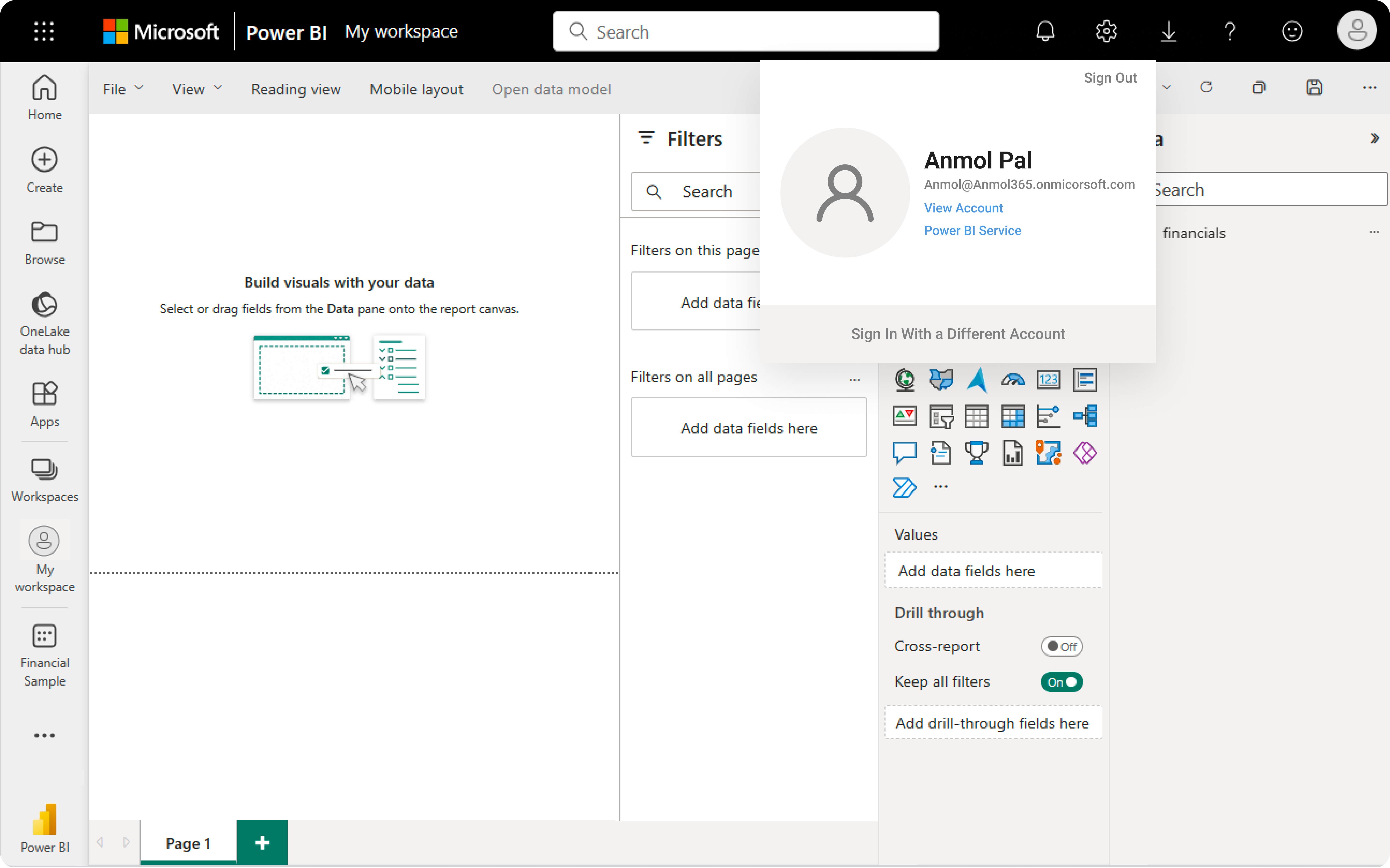Open the View dropdown menu
Screen dimensions: 1390x868
[x=197, y=89]
